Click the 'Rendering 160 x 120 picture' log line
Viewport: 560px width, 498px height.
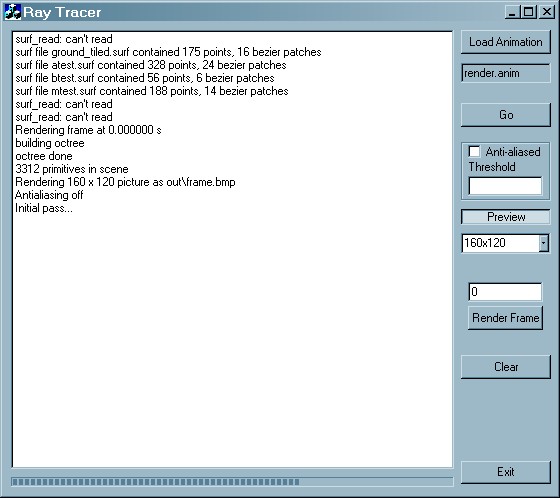[125, 182]
